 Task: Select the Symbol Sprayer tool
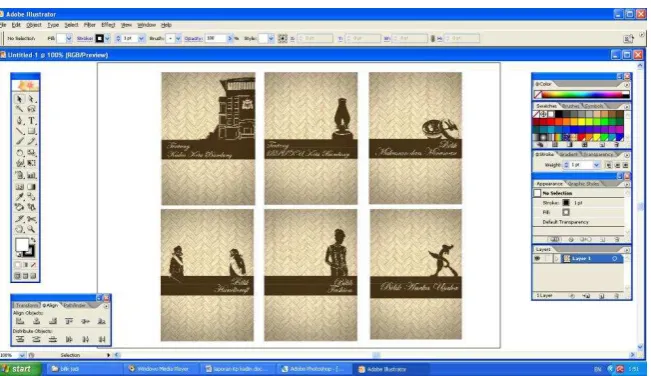[x=19, y=175]
